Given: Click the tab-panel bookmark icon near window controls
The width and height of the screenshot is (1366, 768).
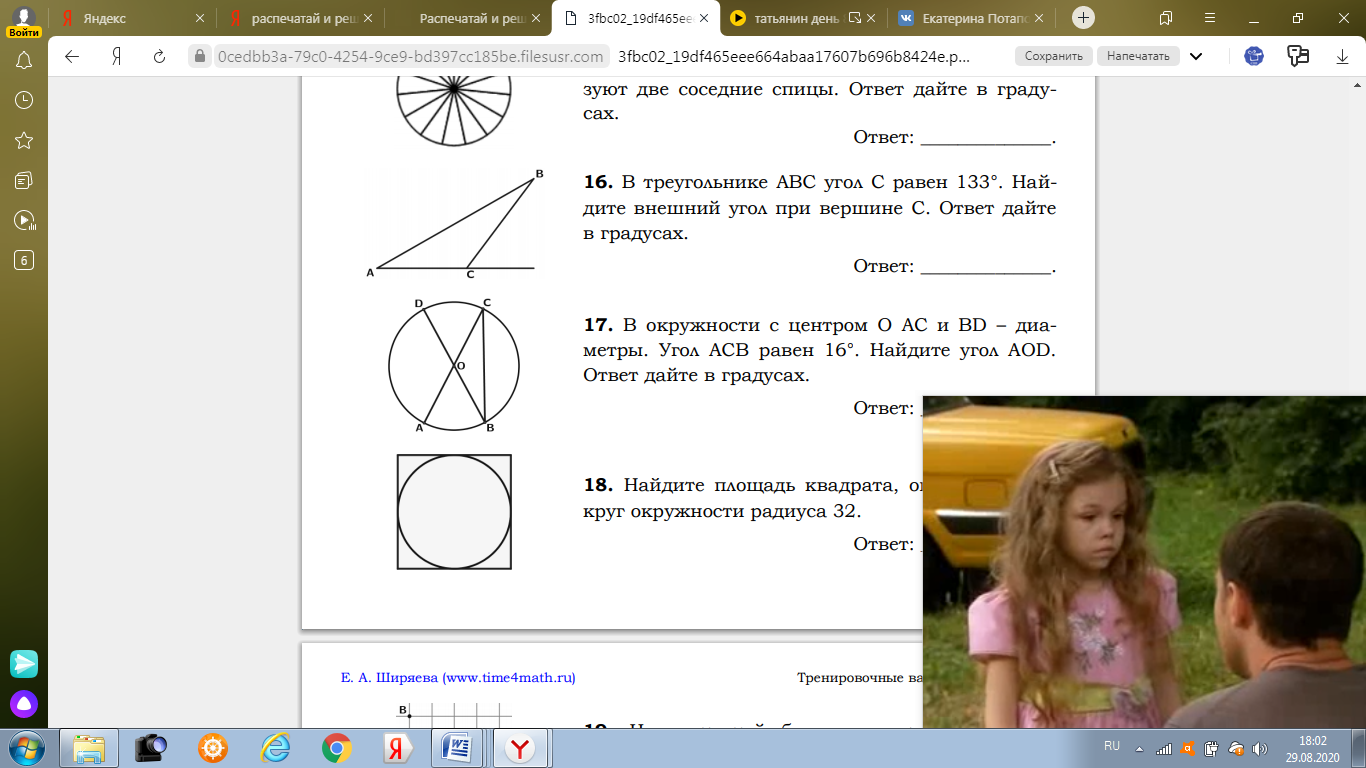Looking at the screenshot, I should (1166, 18).
